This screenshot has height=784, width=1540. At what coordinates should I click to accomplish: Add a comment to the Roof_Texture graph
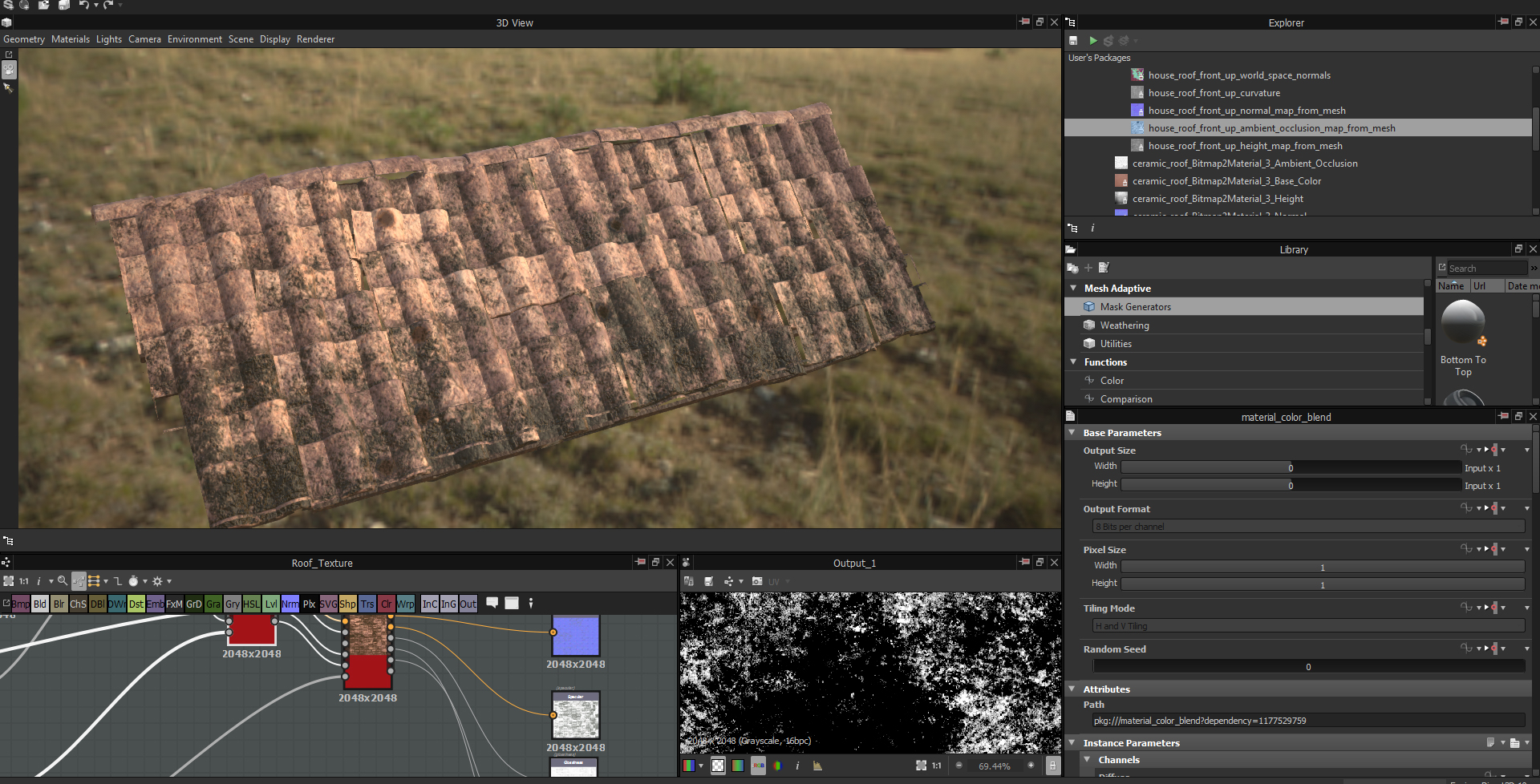(492, 603)
